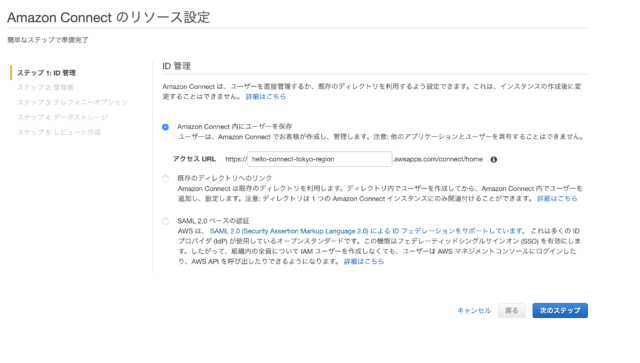The width and height of the screenshot is (640, 363).
Task: Select 'ステップ 5: レビューと作成' in sidebar
Action: point(58,132)
